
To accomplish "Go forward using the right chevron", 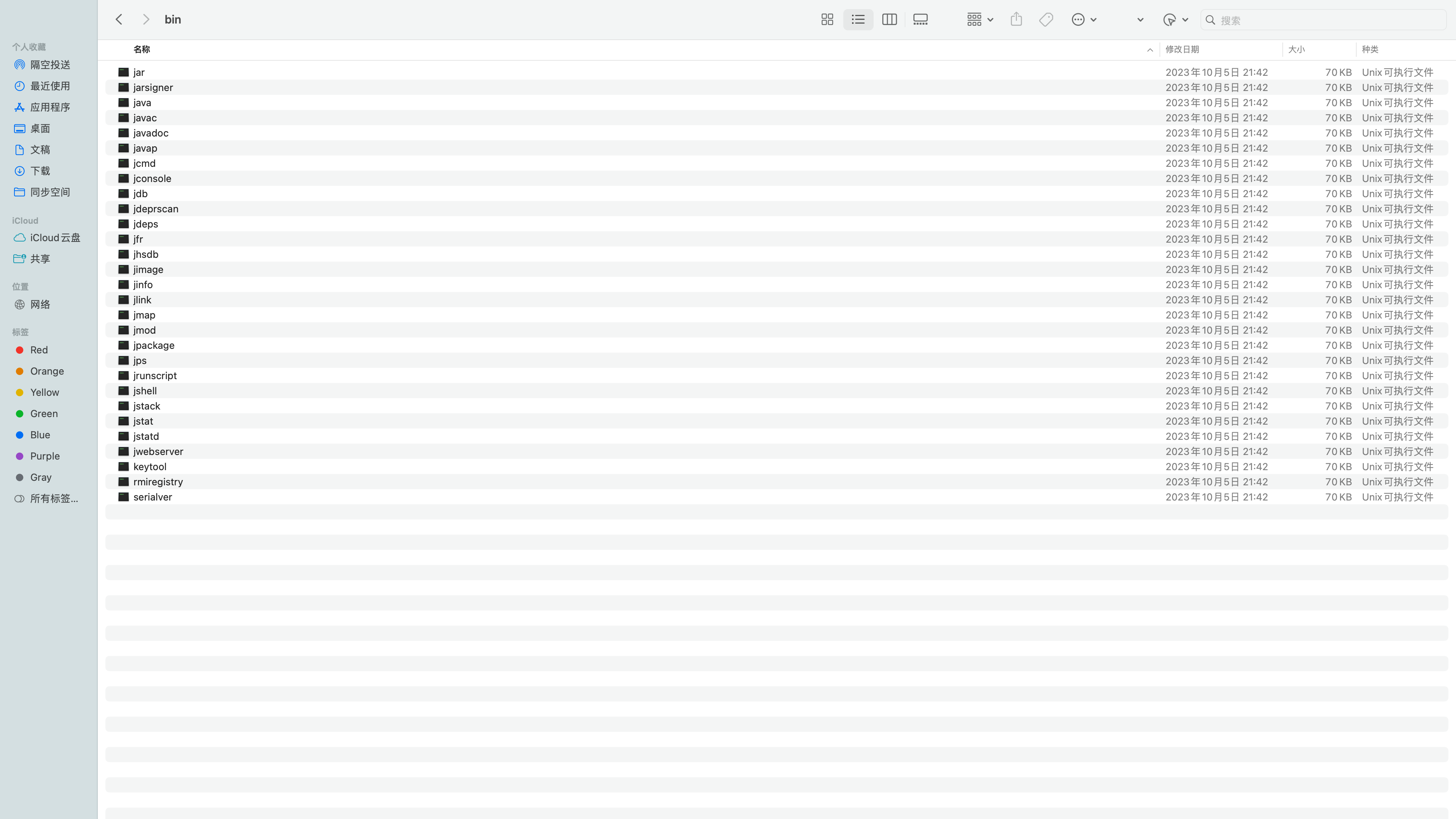I will [146, 20].
